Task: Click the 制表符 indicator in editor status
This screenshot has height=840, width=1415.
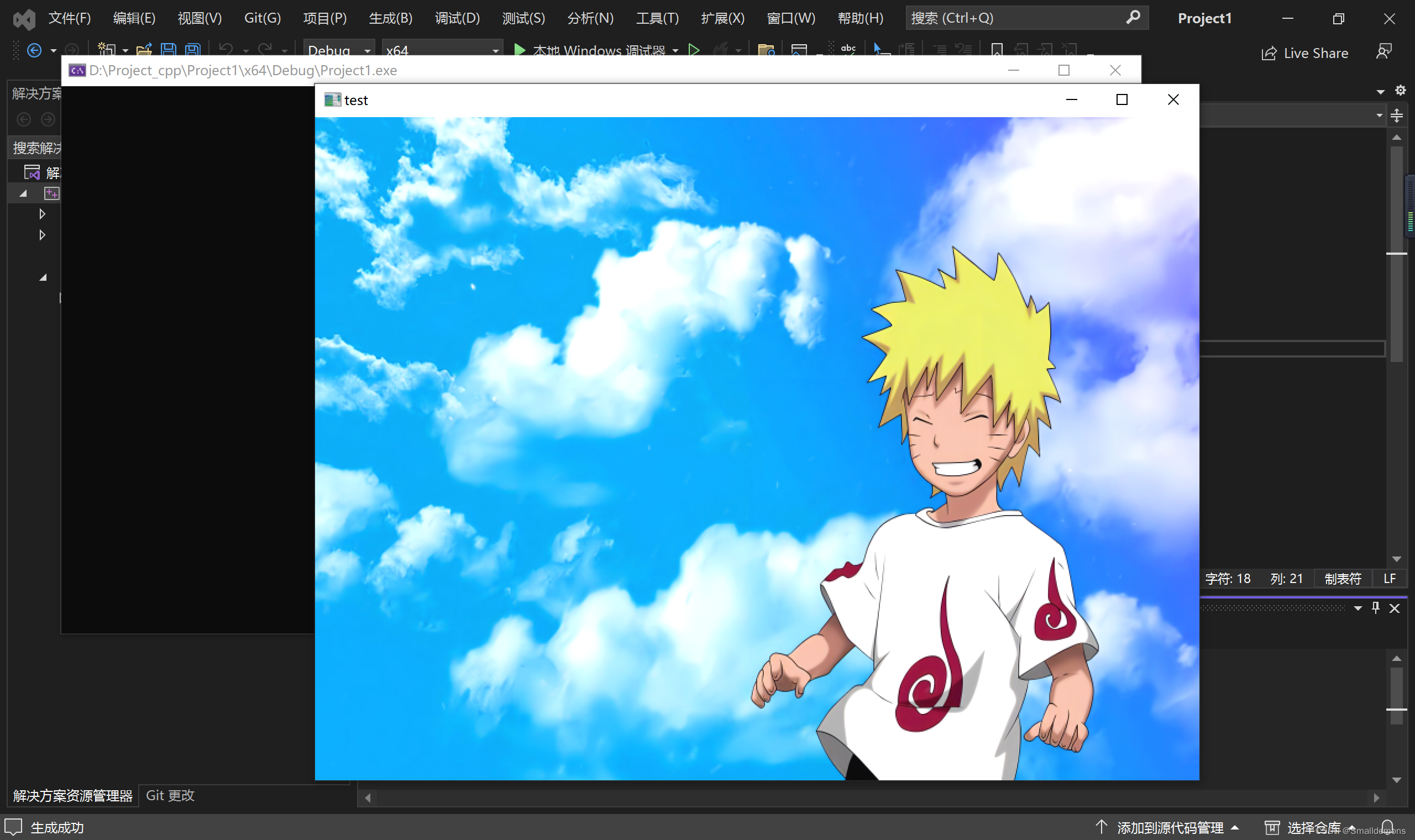Action: pos(1343,579)
